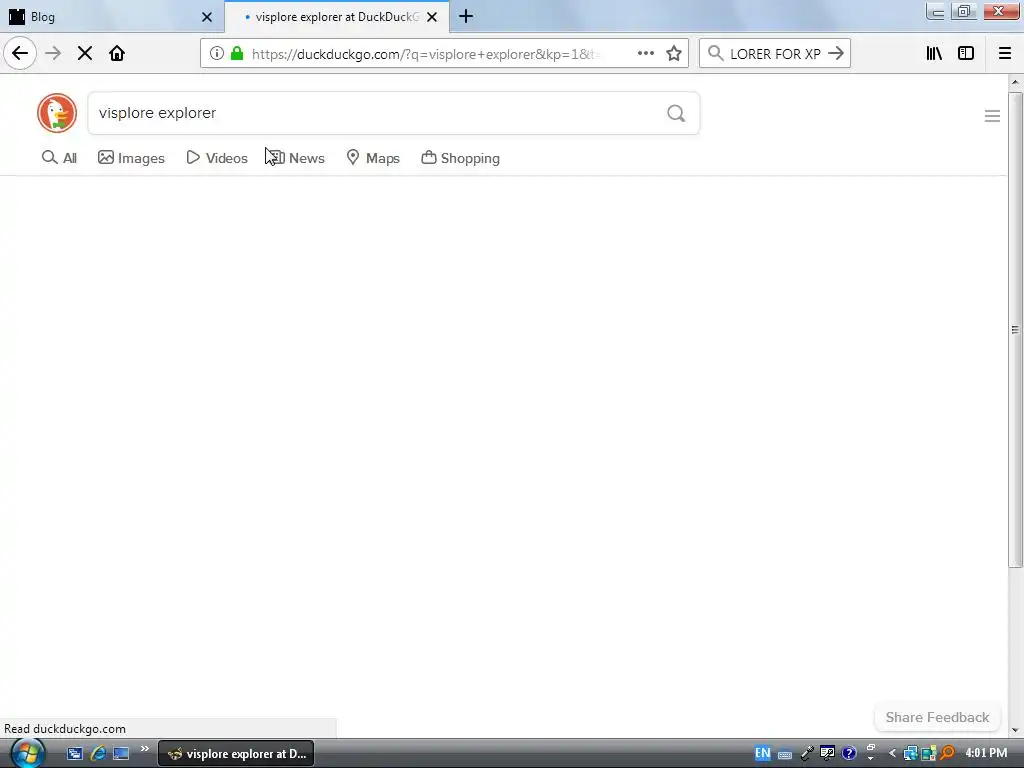Click the DuckDuckGo duck logo

point(57,113)
